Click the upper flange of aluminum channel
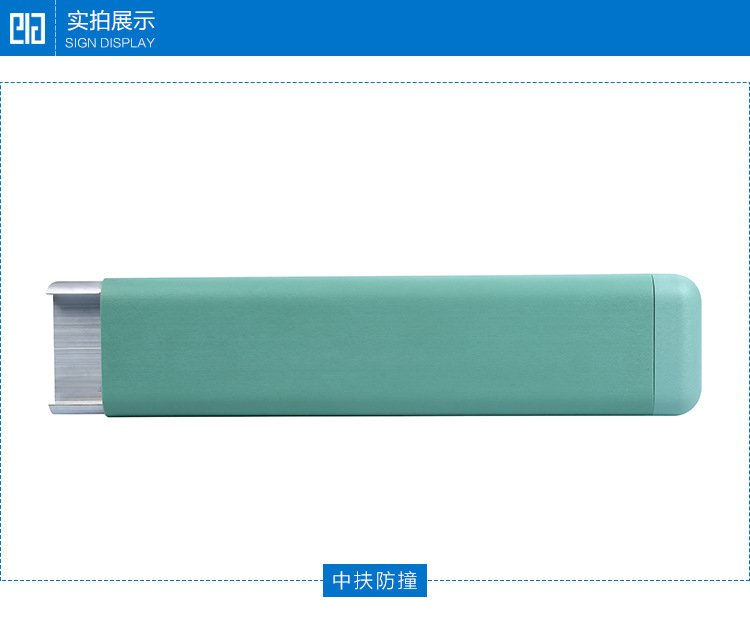 click(x=75, y=287)
